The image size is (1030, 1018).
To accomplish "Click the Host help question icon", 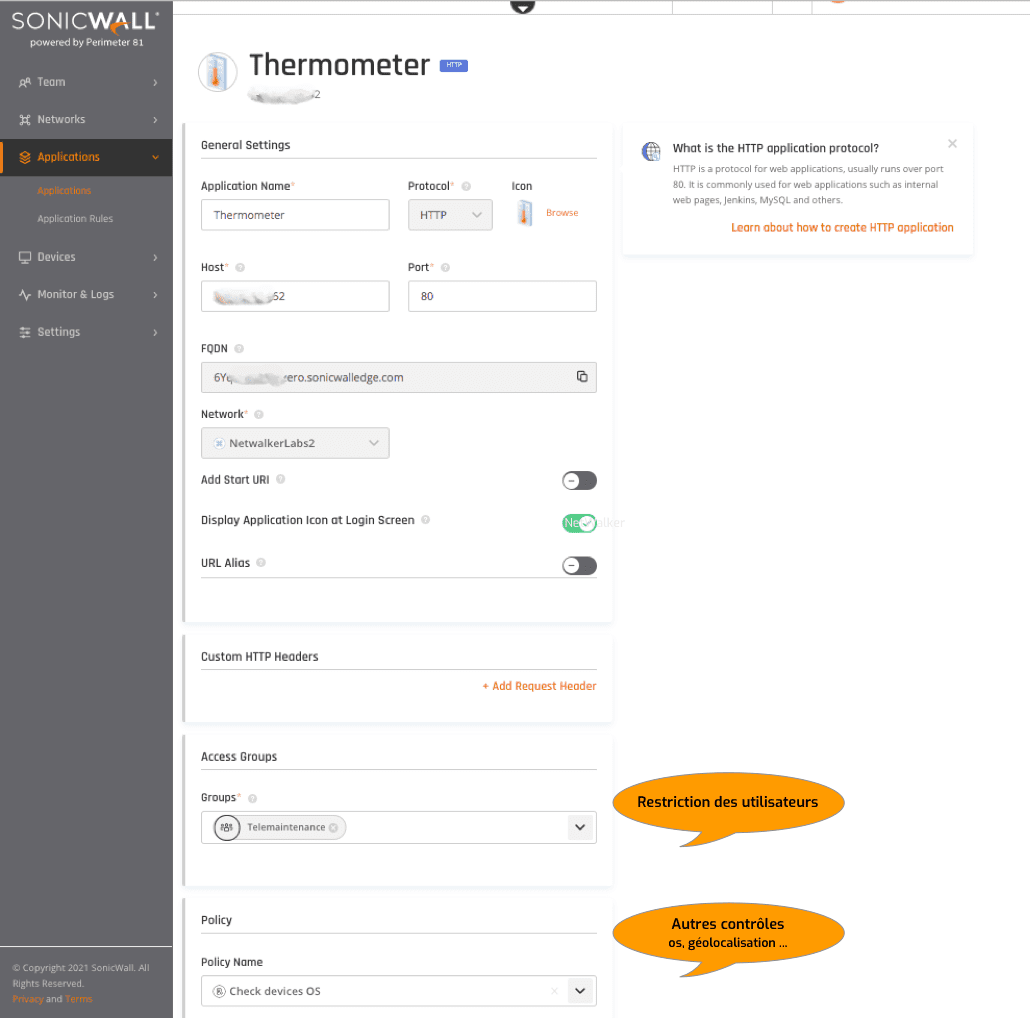I will coord(240,267).
